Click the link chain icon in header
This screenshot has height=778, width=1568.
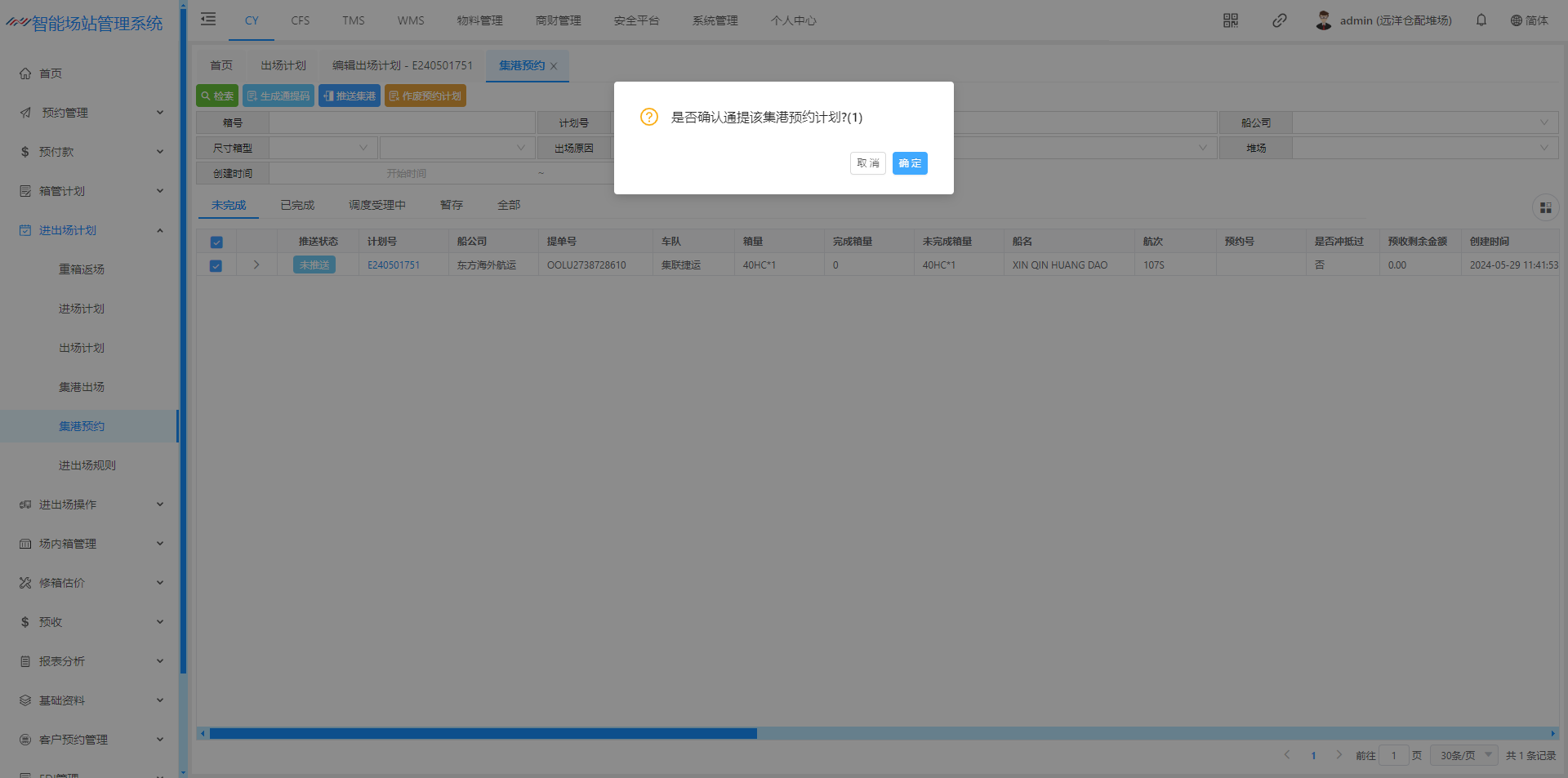point(1279,20)
